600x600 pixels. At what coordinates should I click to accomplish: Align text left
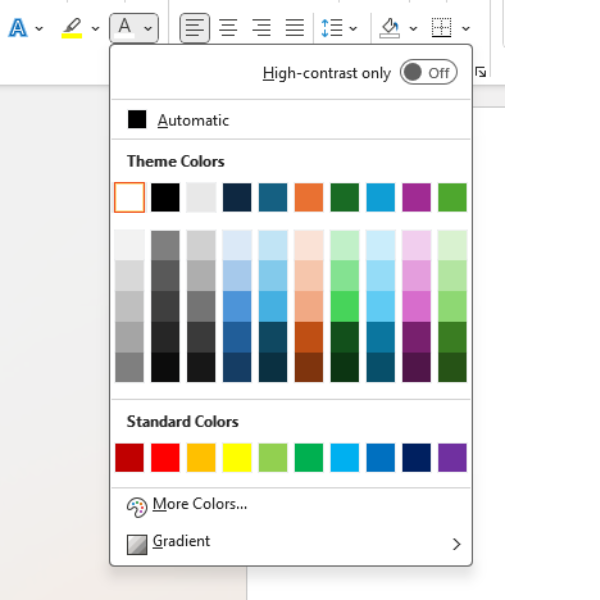tap(195, 28)
